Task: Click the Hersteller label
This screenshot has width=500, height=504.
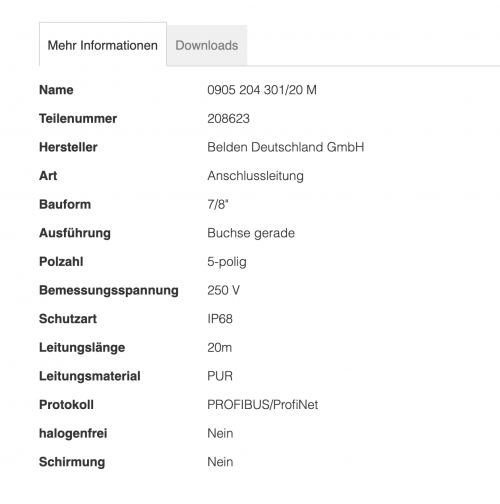Action: 68,147
